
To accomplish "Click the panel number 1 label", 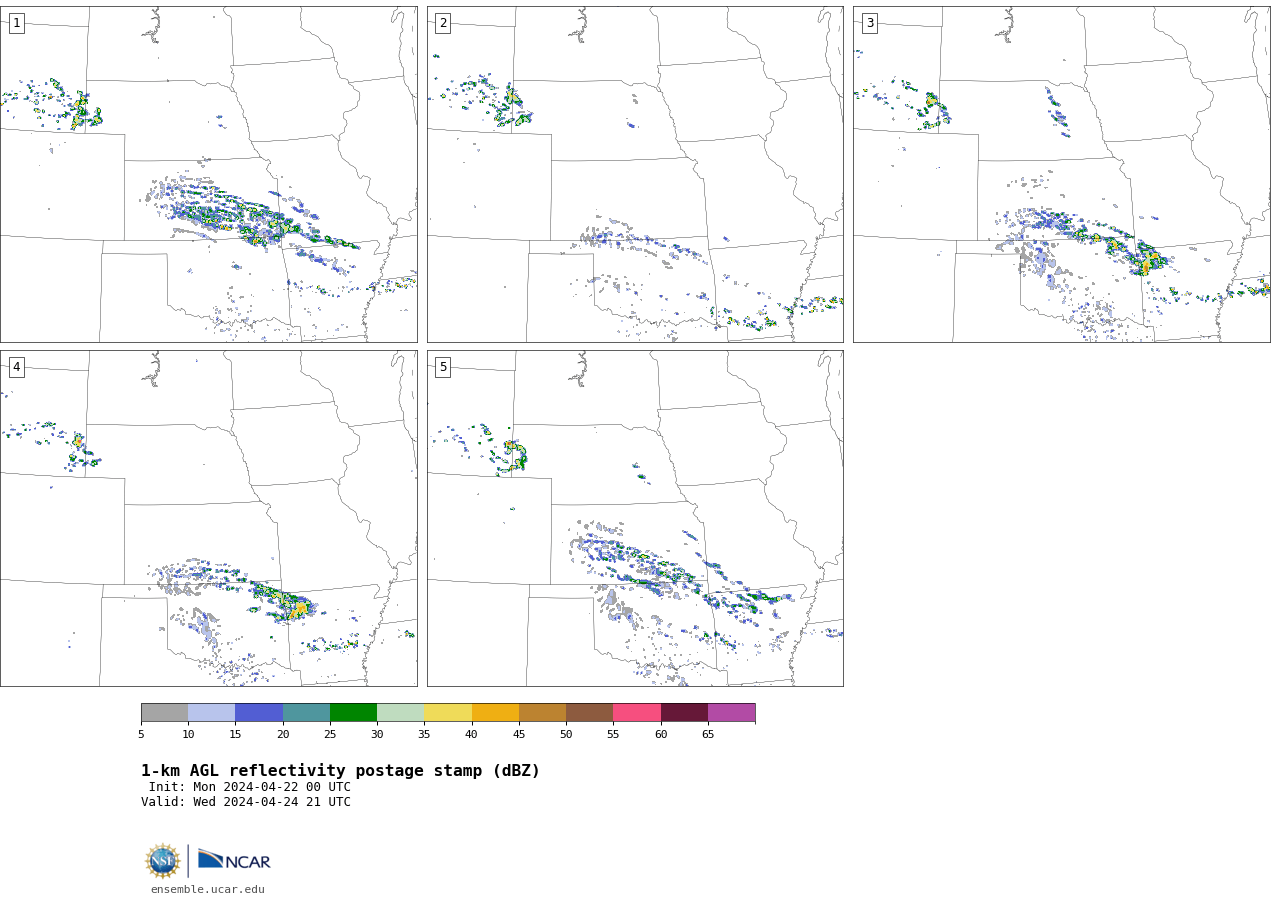I will [x=16, y=23].
